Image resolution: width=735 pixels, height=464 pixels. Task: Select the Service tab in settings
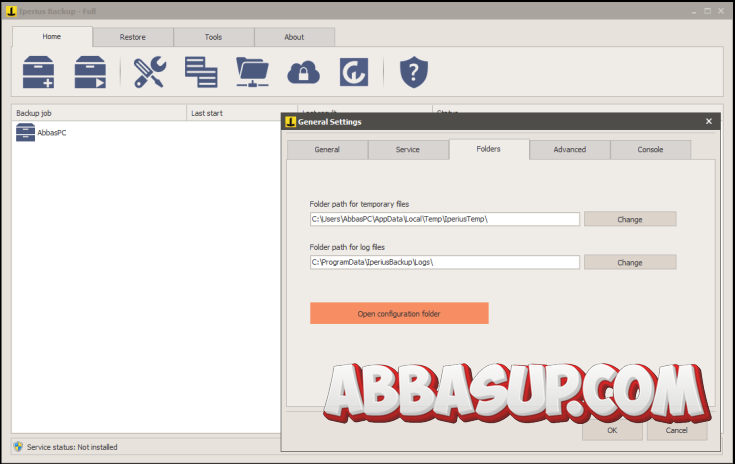[x=408, y=150]
